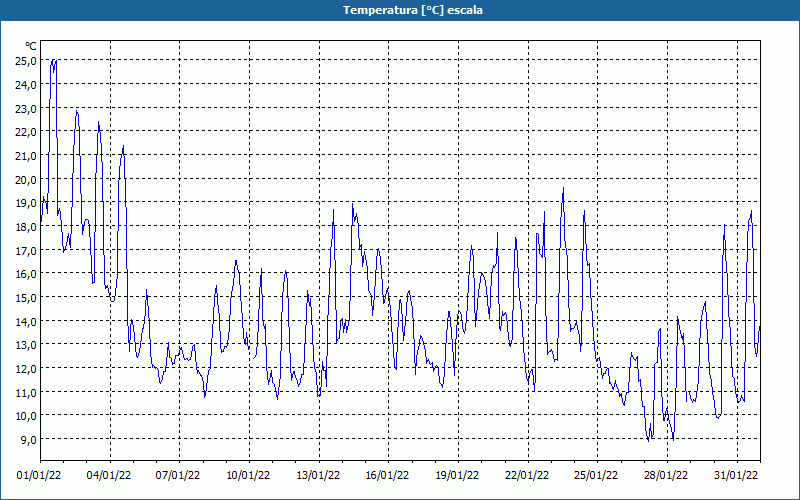Click the 11,0 axis value
800x500 pixels.
pyautogui.click(x=26, y=392)
